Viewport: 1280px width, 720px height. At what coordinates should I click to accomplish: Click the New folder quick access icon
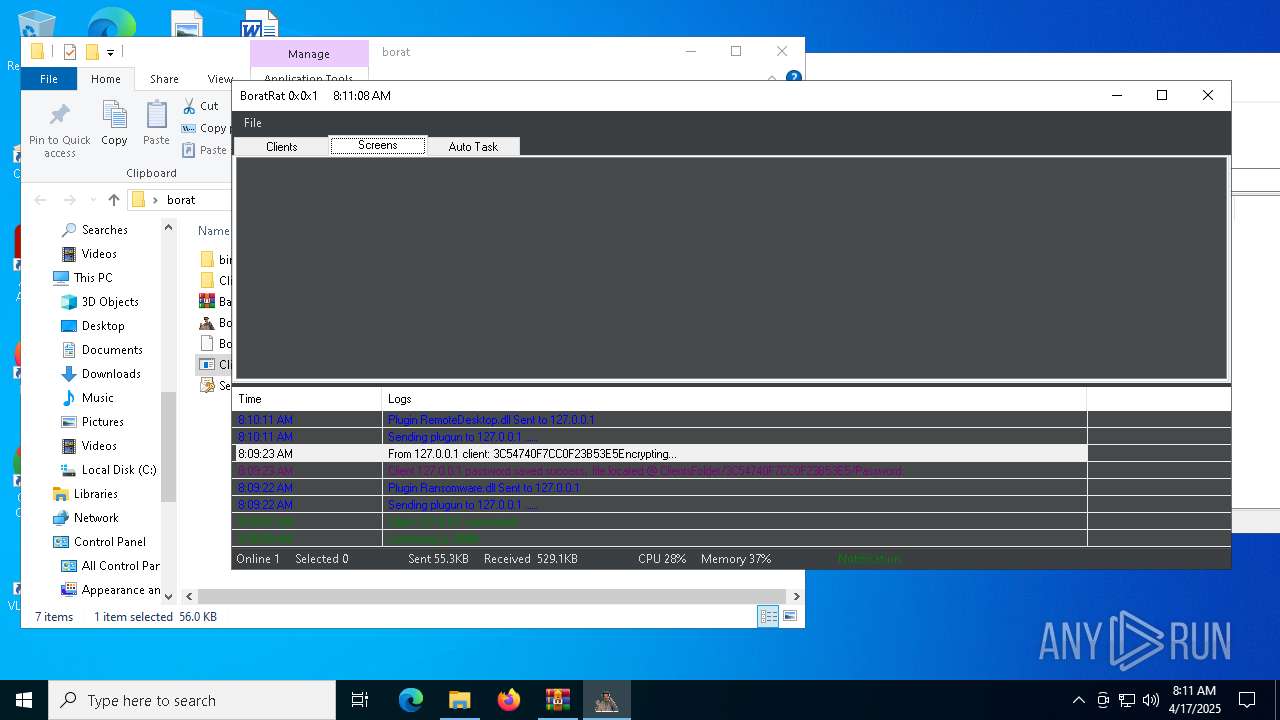[x=92, y=52]
